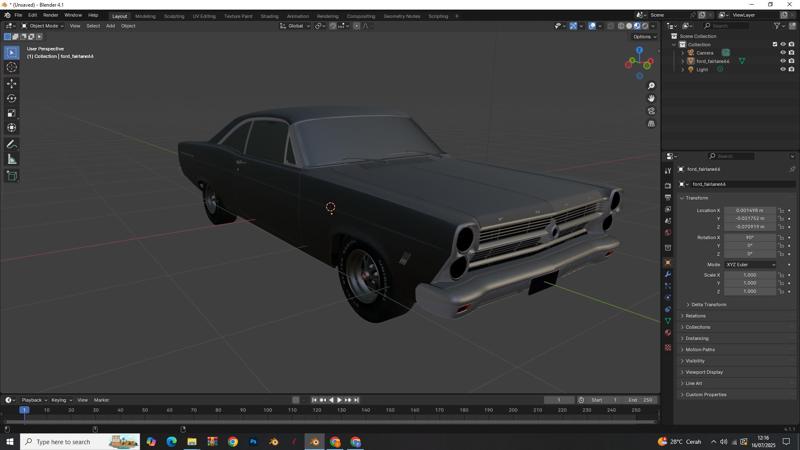Viewport: 800px width, 450px height.
Task: Disable the Light object in renders
Action: 791,69
